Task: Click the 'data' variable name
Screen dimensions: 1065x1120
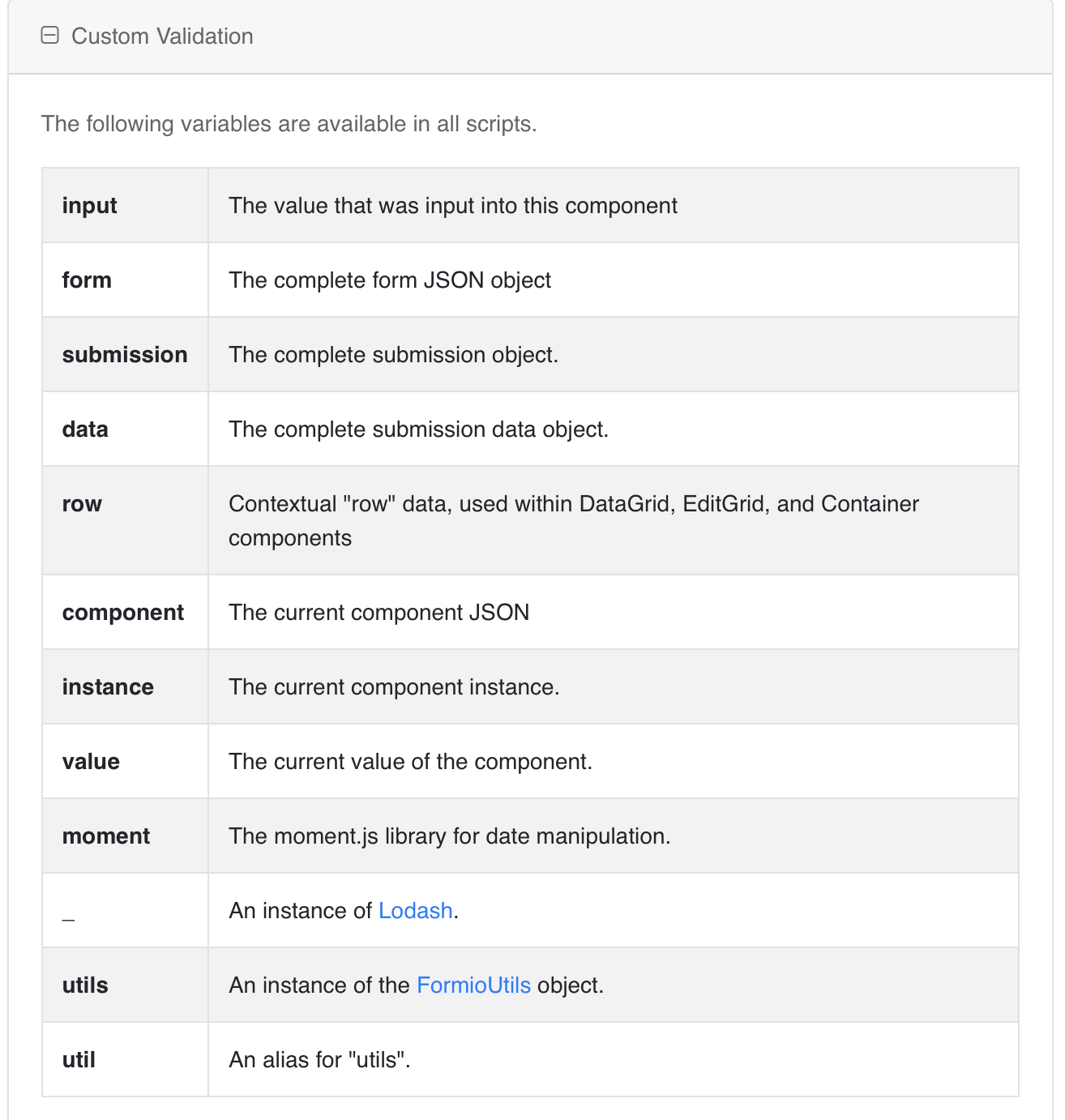Action: [85, 429]
